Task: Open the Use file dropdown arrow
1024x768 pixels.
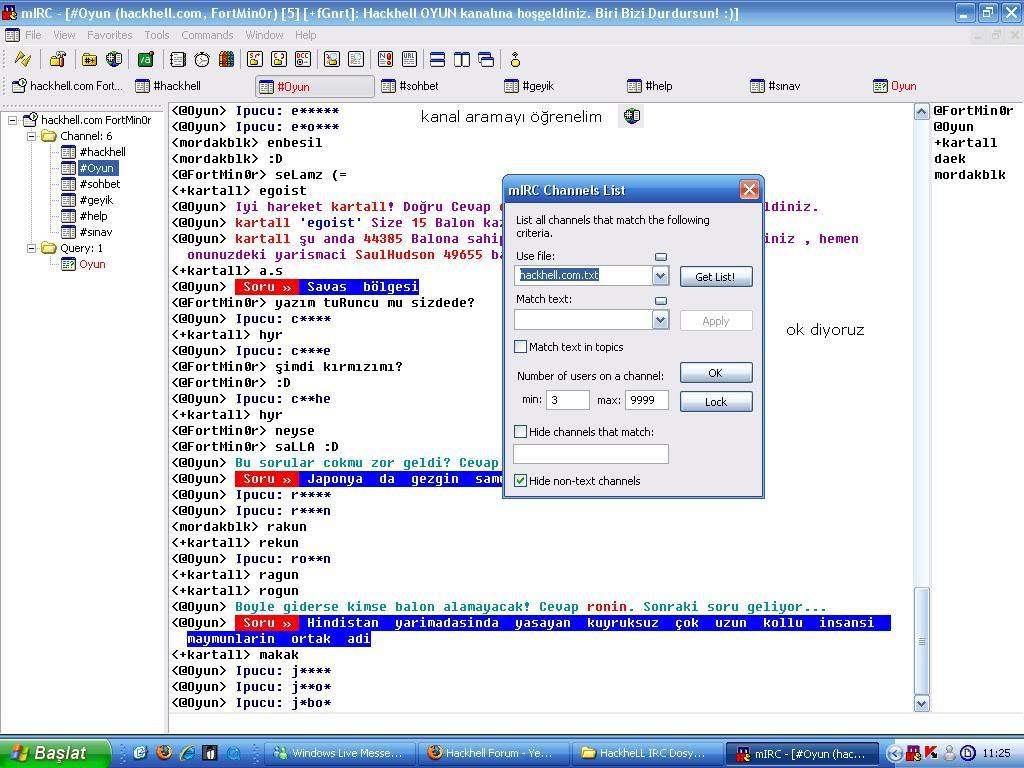Action: tap(661, 276)
